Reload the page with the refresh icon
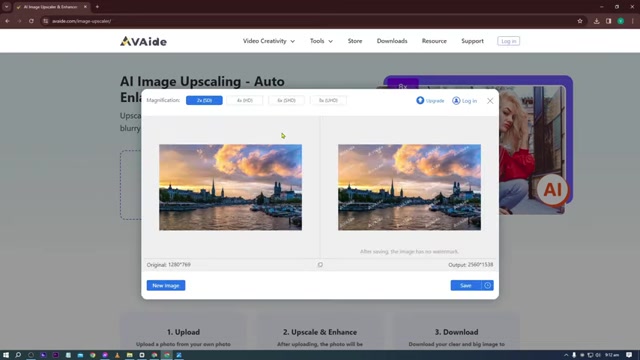 tap(31, 21)
